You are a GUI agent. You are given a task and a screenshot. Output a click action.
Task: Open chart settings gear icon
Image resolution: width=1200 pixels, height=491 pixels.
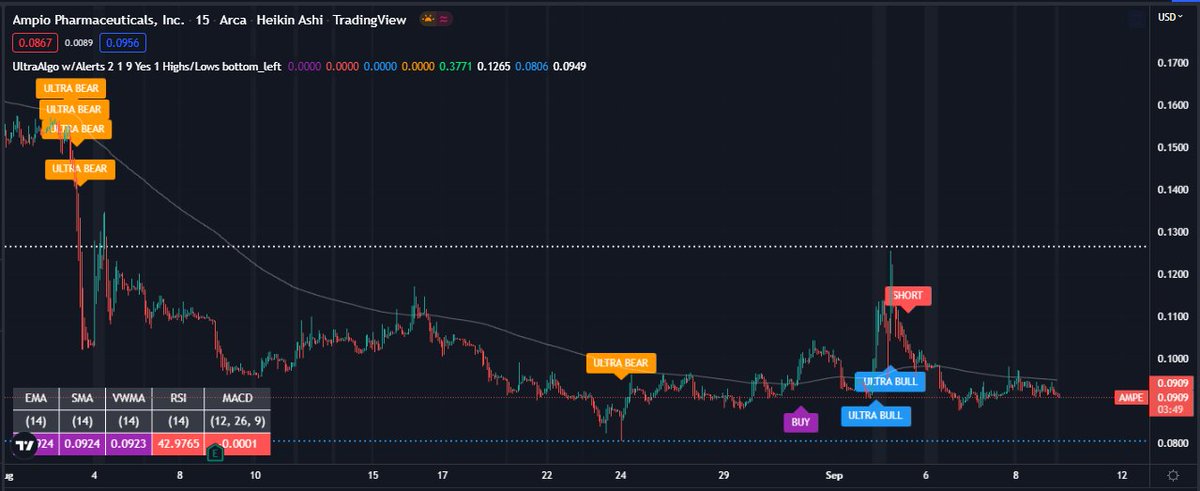(1172, 475)
